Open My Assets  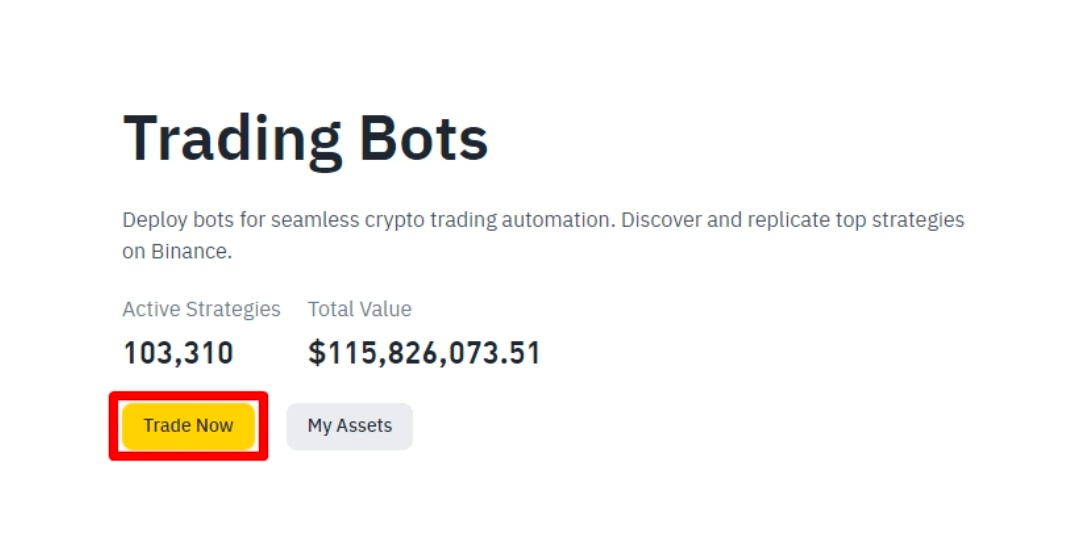pos(349,426)
